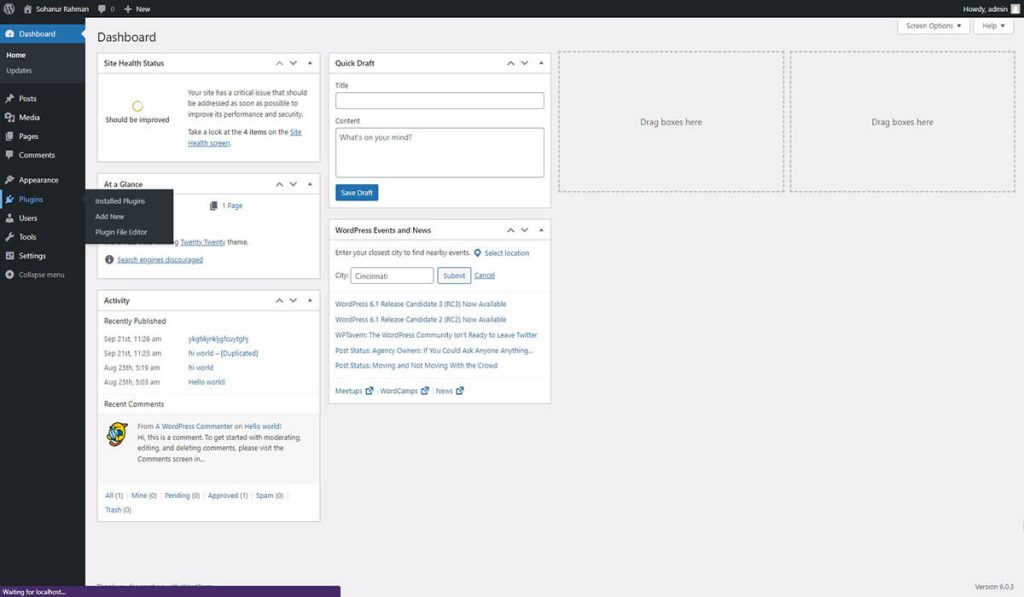This screenshot has width=1024, height=597.
Task: Click the Select location pin icon
Action: click(477, 253)
